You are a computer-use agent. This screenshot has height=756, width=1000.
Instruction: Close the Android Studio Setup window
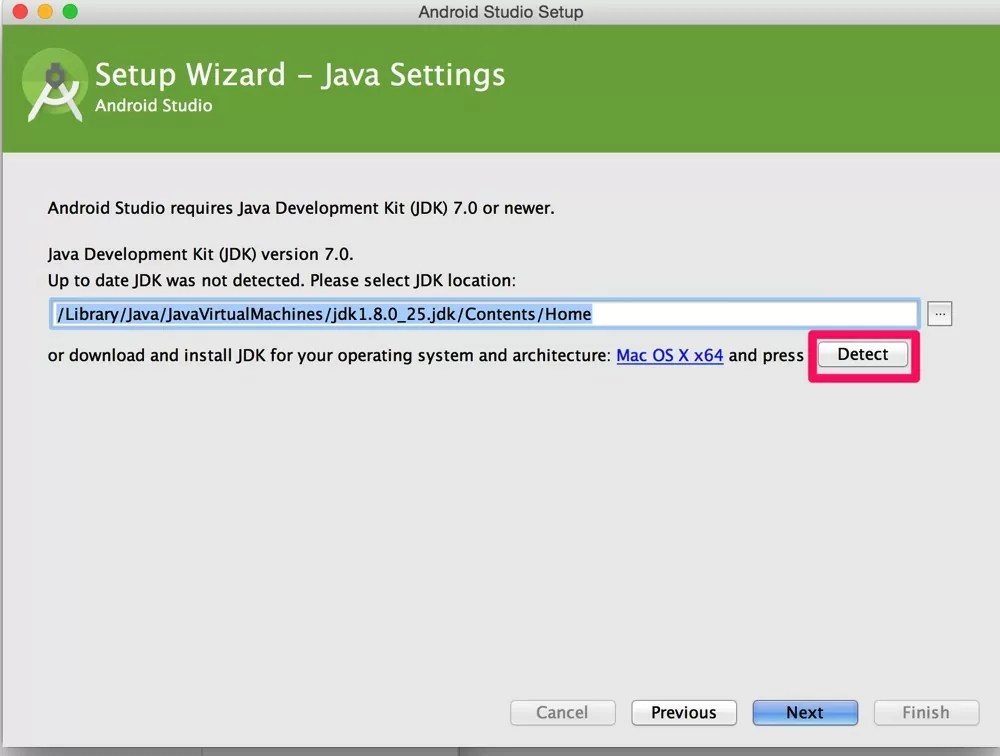(20, 11)
